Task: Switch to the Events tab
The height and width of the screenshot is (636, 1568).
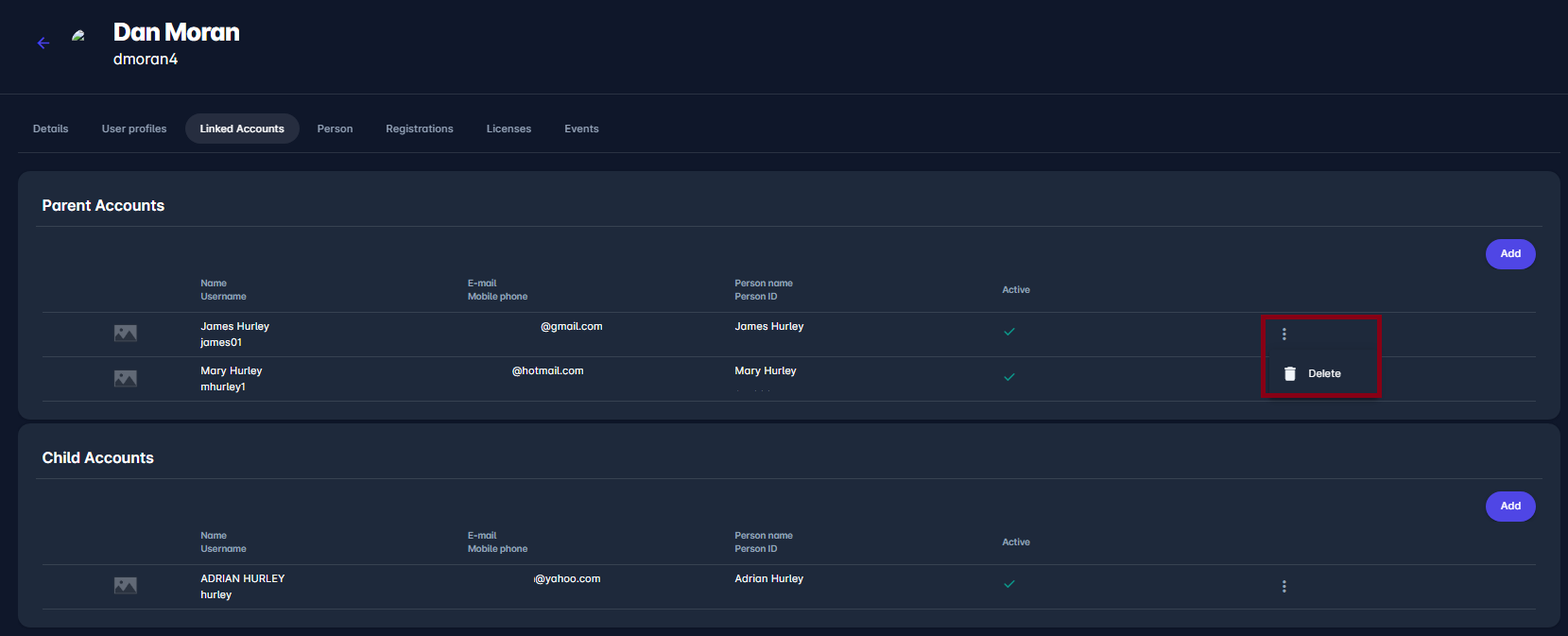Action: (x=581, y=129)
